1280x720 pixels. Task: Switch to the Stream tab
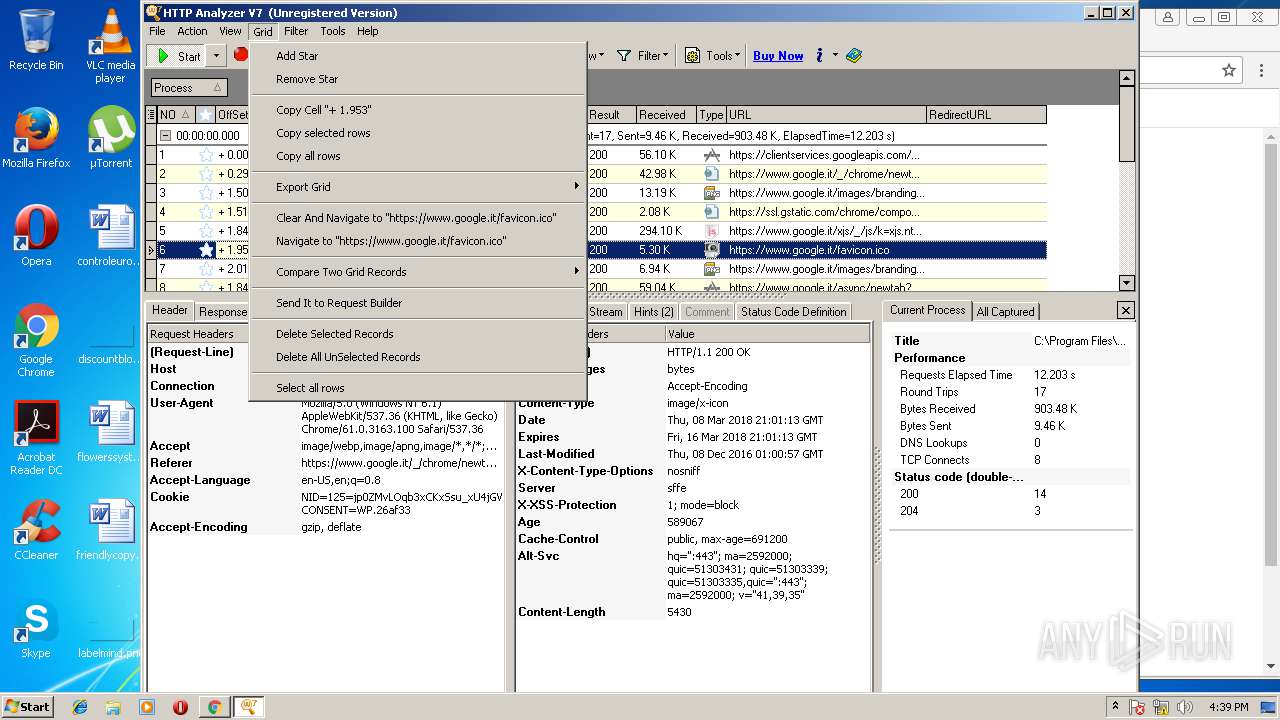pos(606,312)
